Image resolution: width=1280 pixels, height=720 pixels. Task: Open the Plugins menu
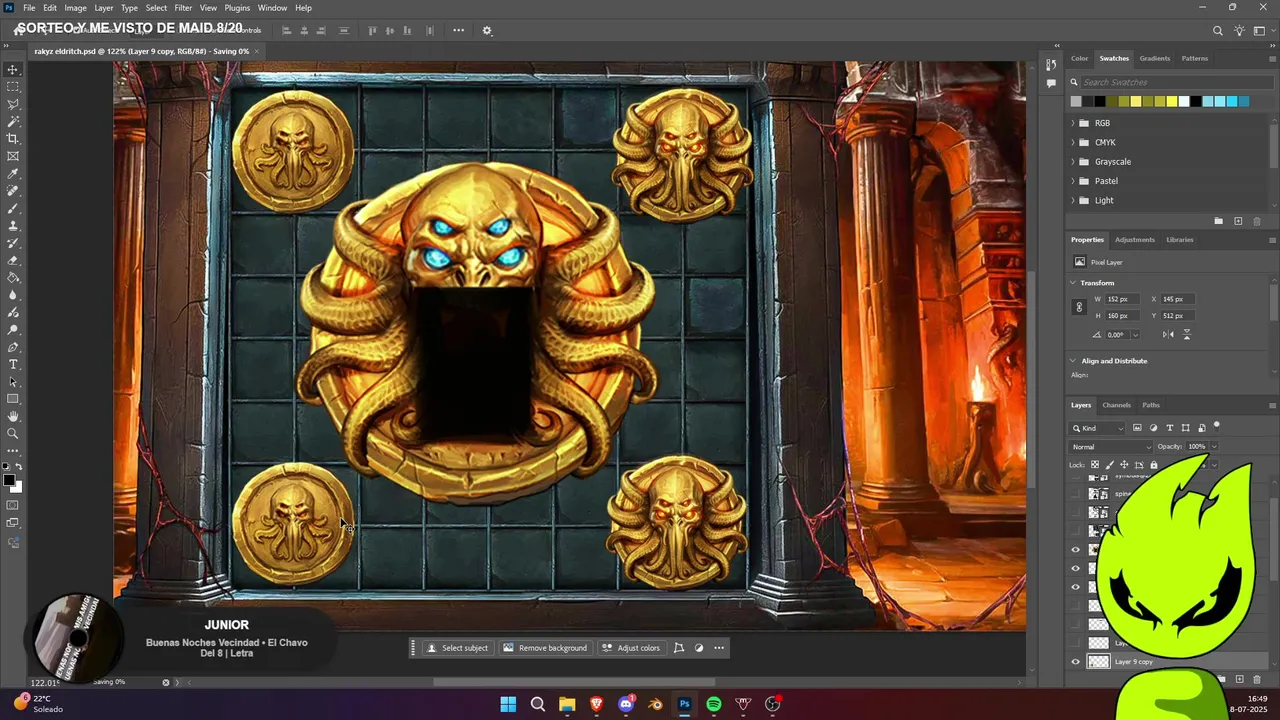pyautogui.click(x=237, y=8)
